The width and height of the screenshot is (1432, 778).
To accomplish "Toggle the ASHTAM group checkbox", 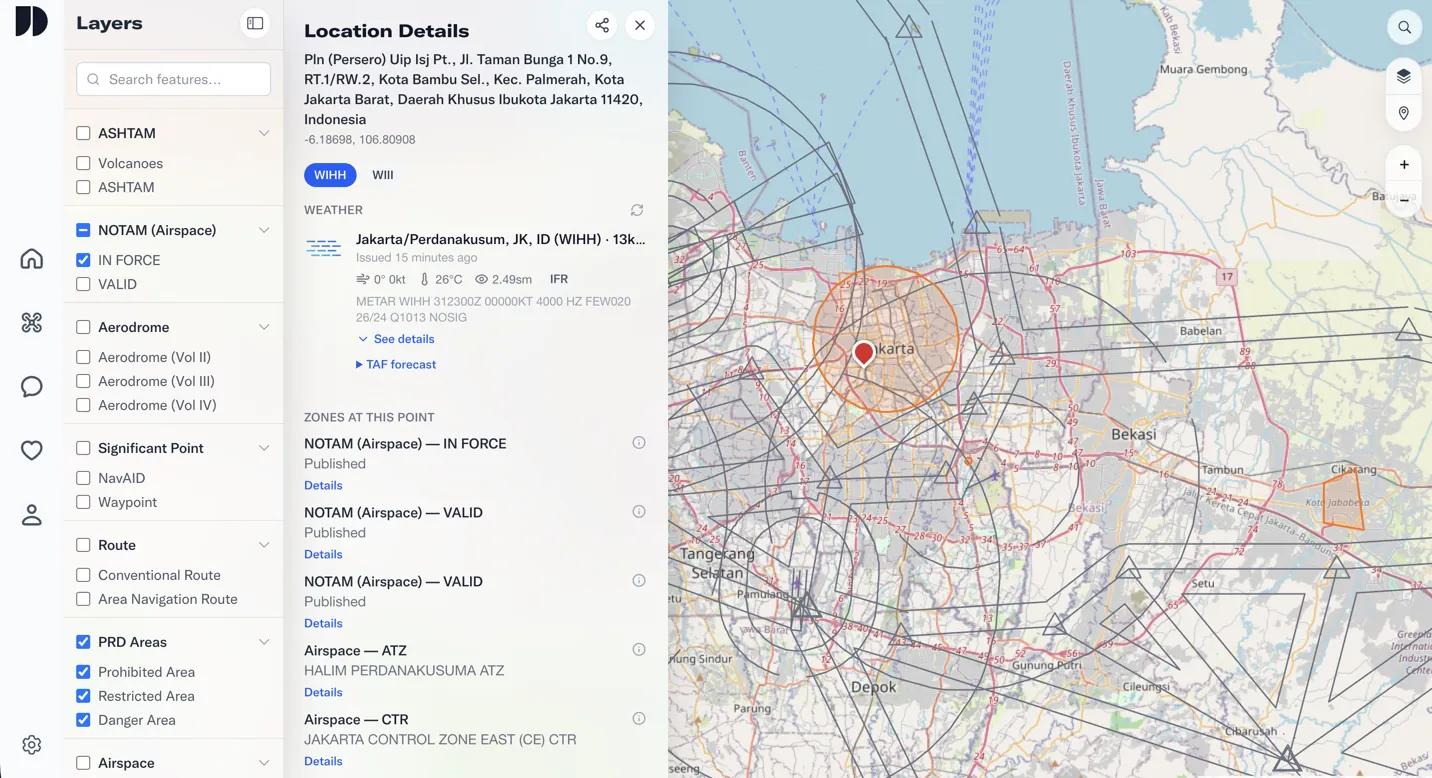I will [x=83, y=133].
